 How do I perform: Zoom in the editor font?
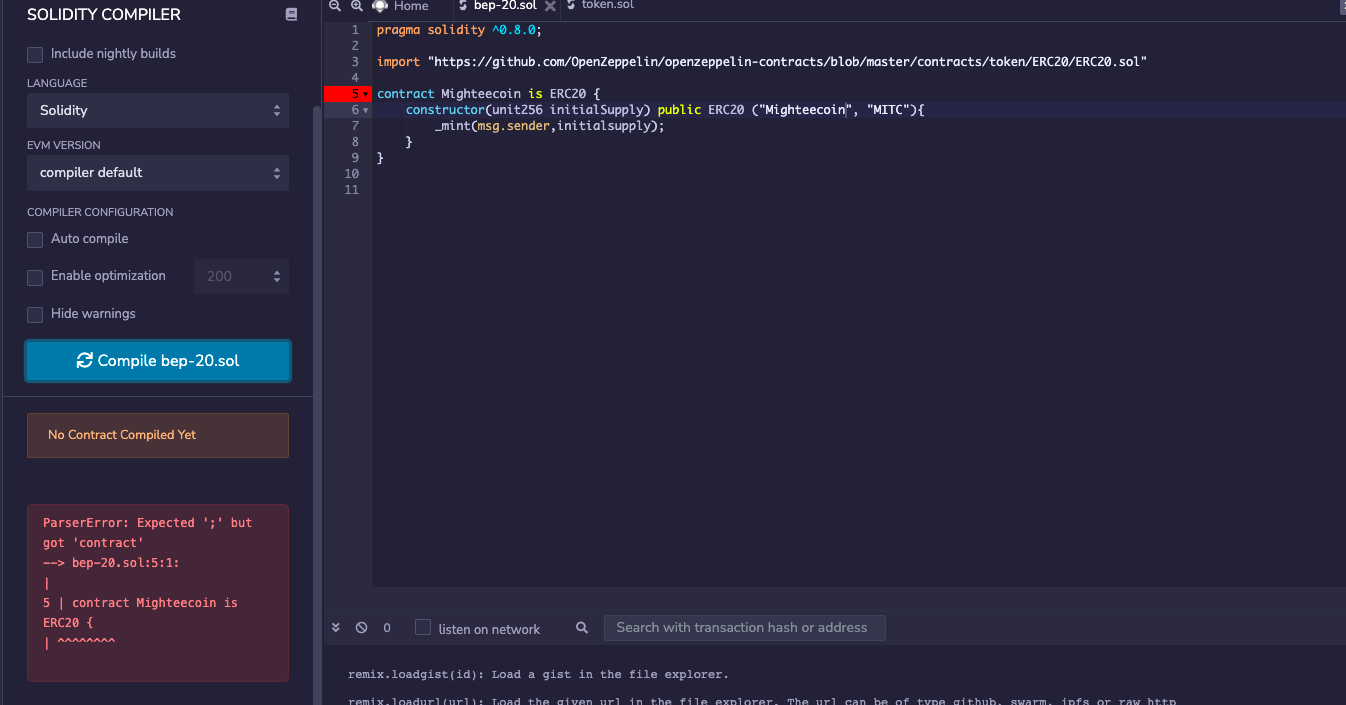click(356, 6)
